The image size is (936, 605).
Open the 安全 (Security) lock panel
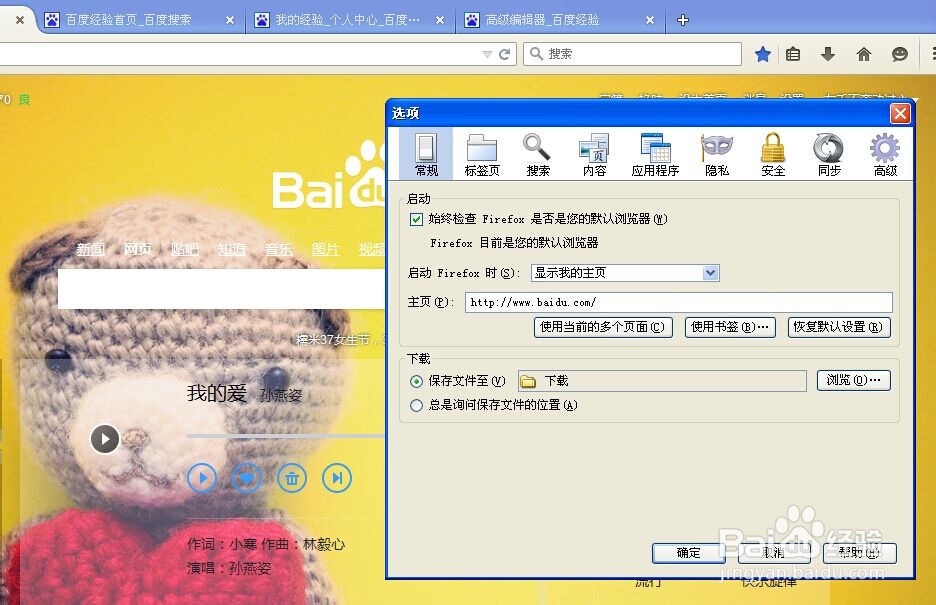pos(773,155)
